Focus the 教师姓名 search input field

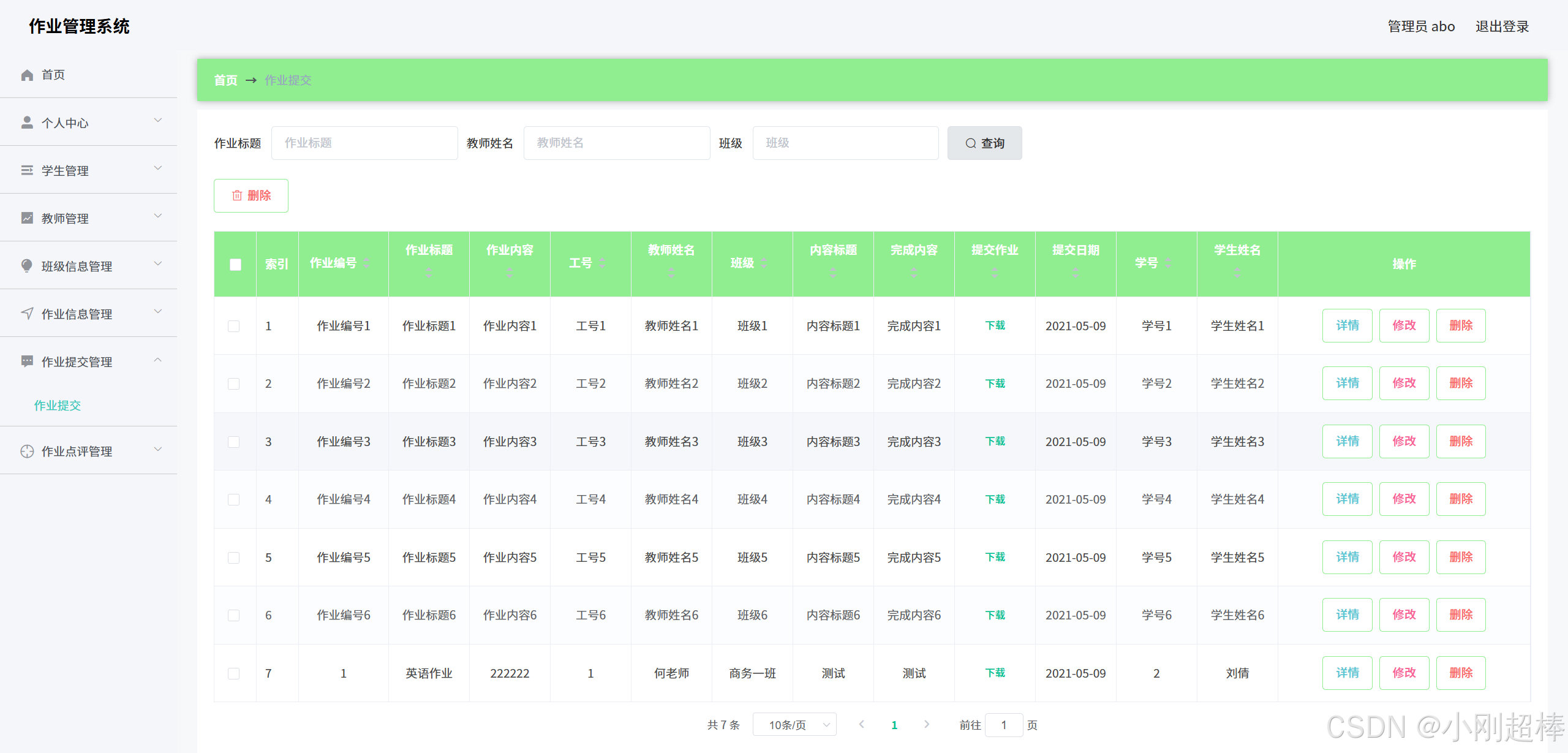[616, 143]
